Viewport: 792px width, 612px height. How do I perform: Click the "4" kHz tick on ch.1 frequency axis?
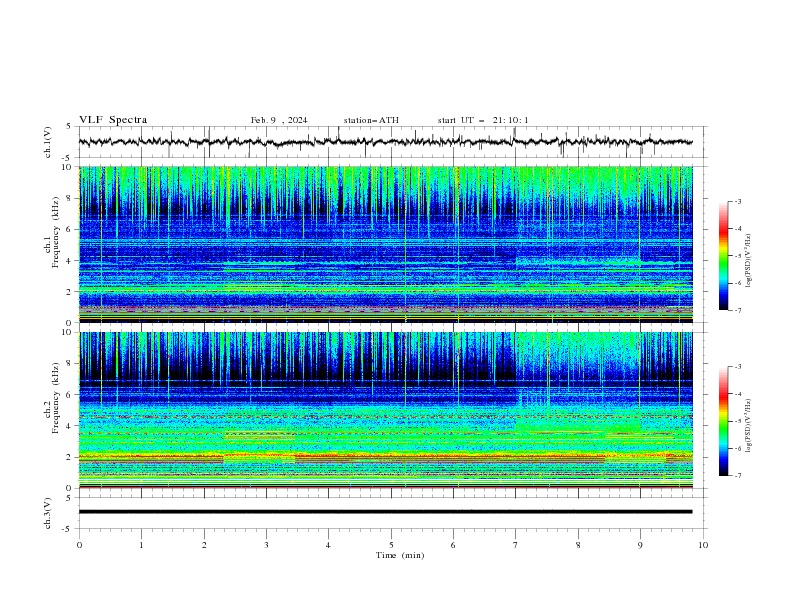pos(71,261)
